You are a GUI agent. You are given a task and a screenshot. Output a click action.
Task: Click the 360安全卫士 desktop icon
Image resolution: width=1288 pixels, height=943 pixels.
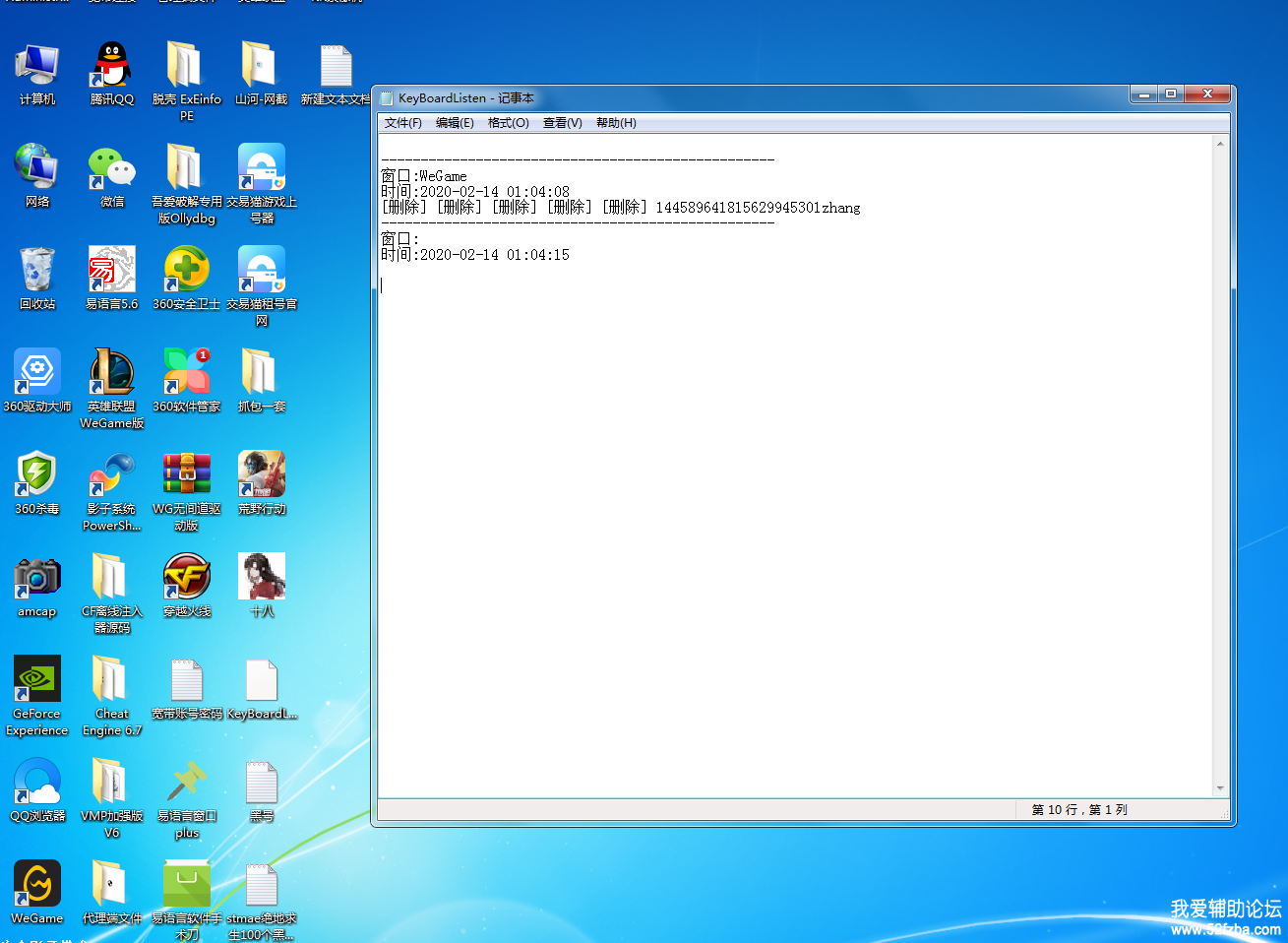click(x=186, y=272)
